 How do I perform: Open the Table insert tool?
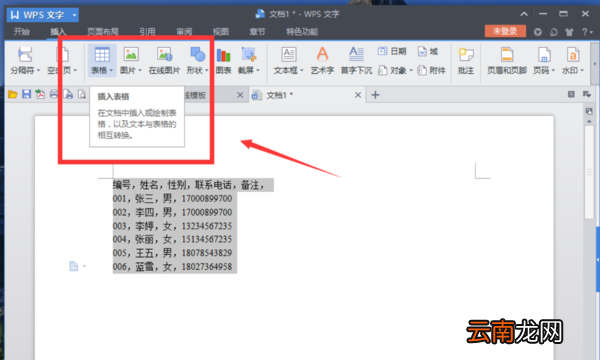click(x=102, y=60)
